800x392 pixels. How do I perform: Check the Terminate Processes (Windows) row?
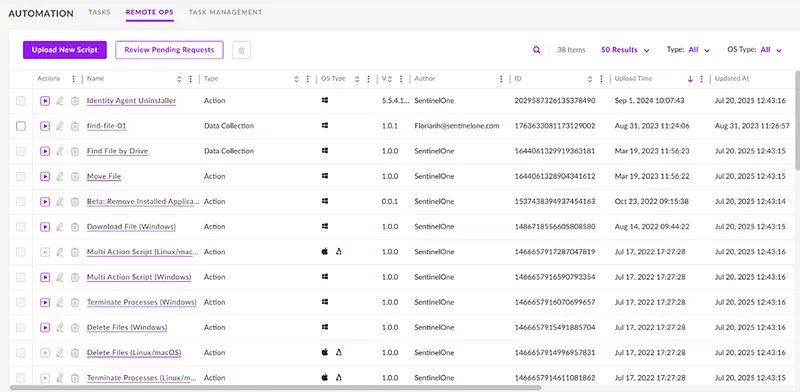20,303
